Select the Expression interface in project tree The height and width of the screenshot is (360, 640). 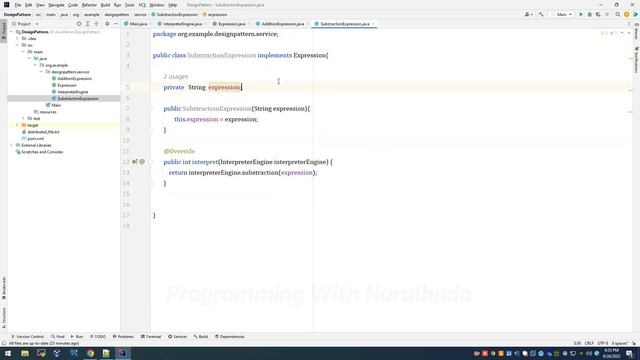pyautogui.click(x=67, y=85)
